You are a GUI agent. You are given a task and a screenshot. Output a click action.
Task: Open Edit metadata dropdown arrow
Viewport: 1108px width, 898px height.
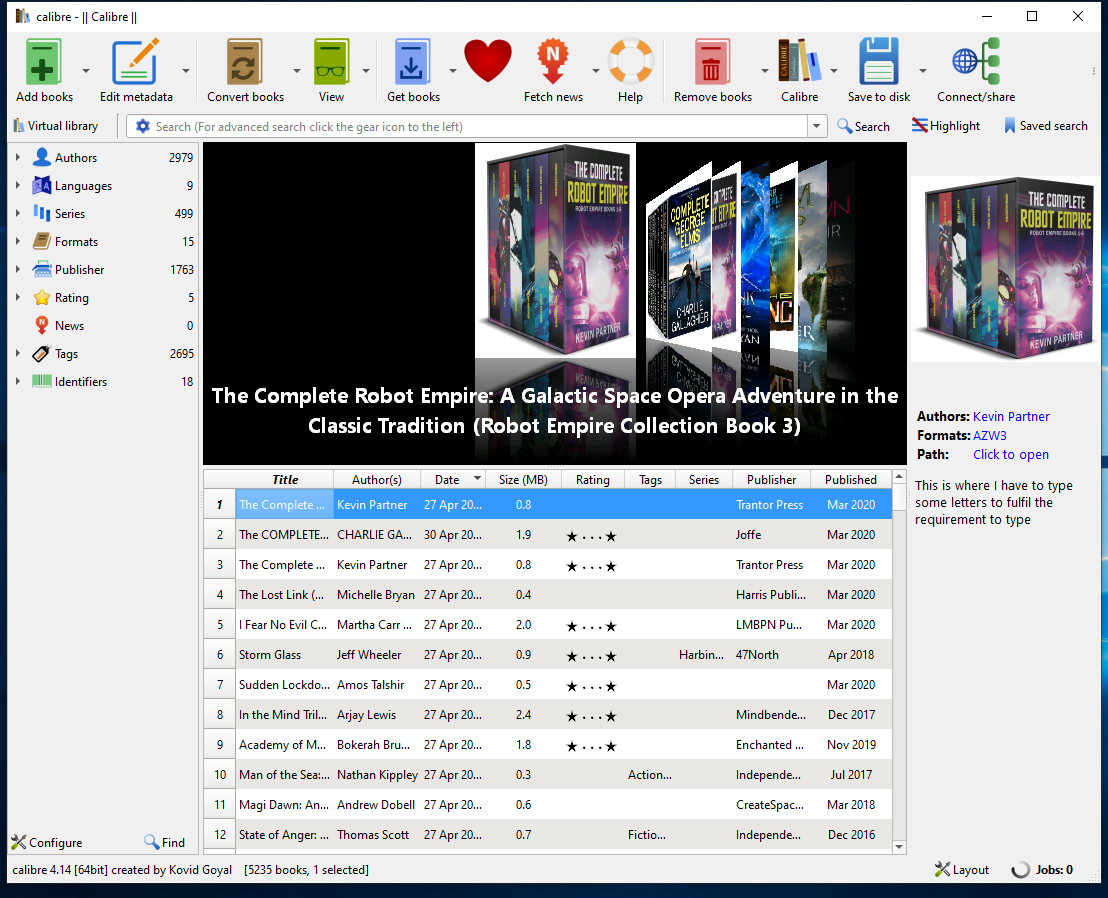186,71
